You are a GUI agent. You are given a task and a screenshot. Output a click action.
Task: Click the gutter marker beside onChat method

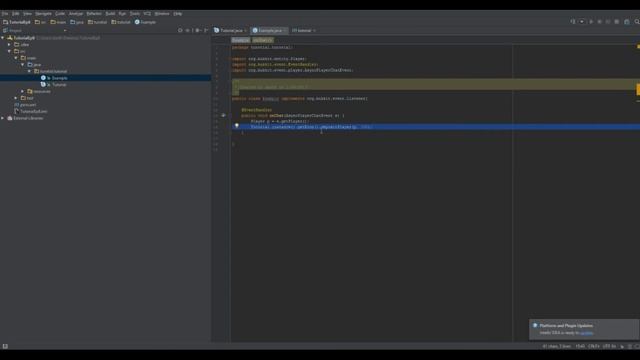click(223, 116)
